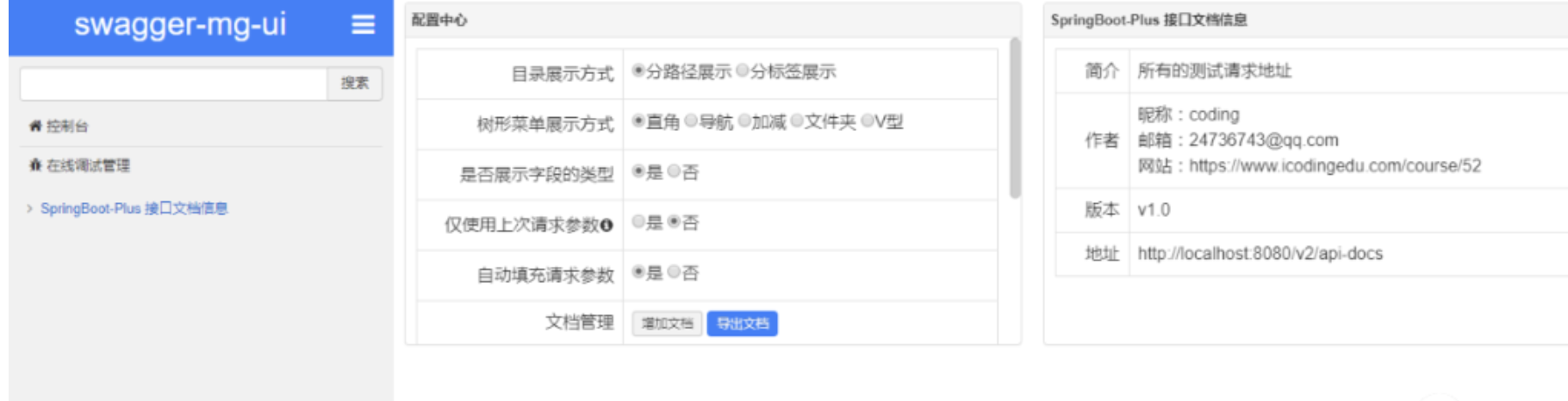The height and width of the screenshot is (401, 1568).
Task: Click the version value v1.0
Action: (x=1154, y=209)
